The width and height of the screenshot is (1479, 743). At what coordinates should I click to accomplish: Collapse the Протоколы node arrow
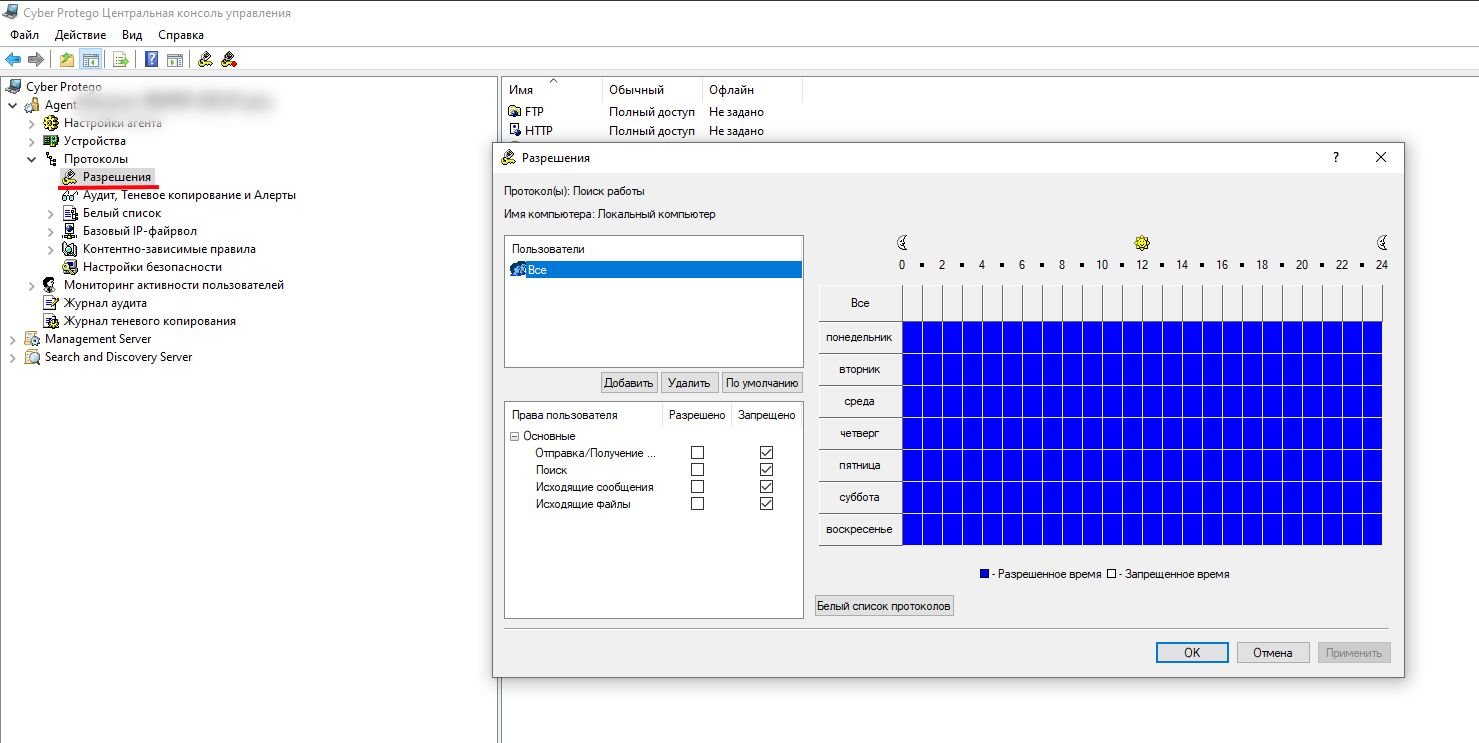[x=31, y=159]
